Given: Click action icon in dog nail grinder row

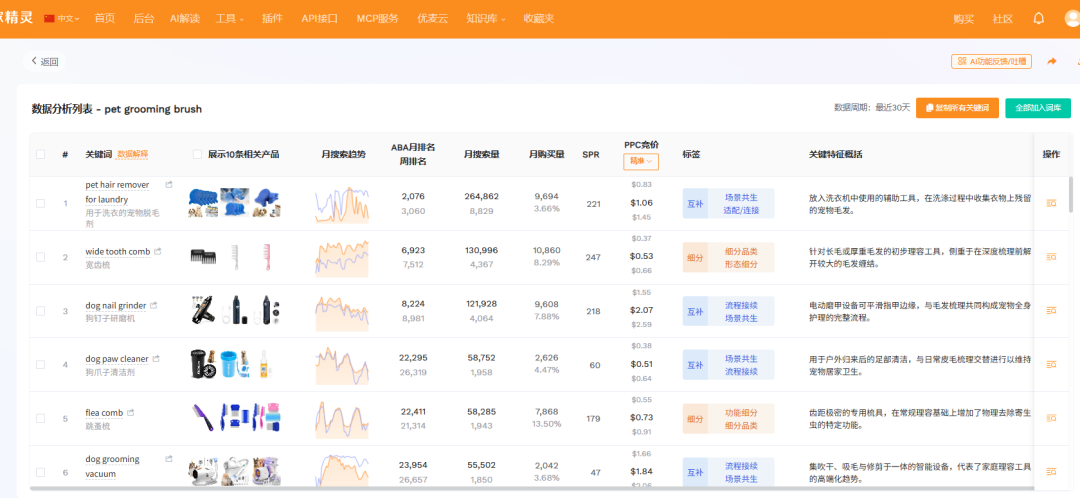Looking at the screenshot, I should pyautogui.click(x=1051, y=311).
